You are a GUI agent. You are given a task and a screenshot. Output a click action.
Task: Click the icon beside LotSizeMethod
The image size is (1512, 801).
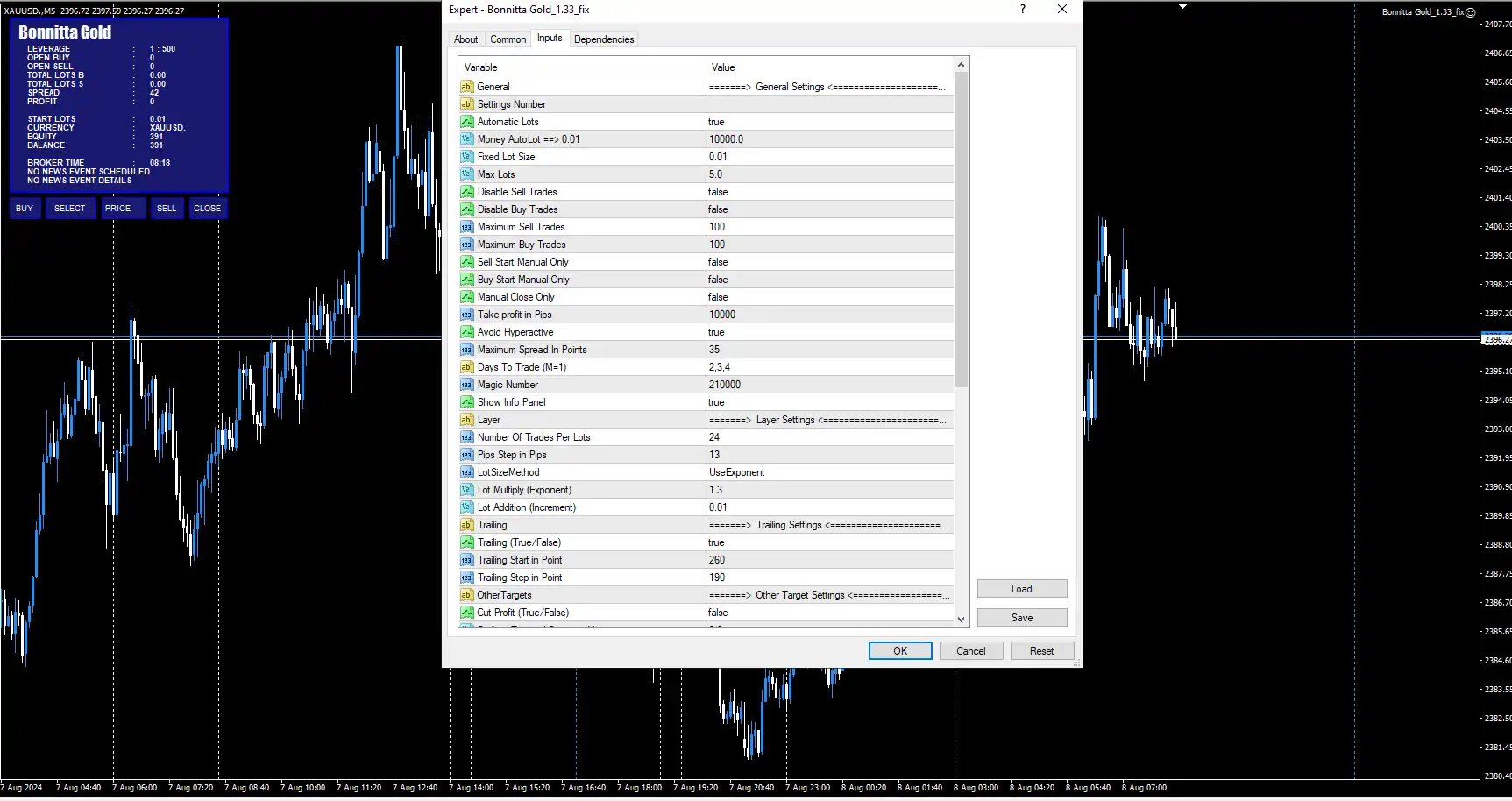tap(467, 472)
